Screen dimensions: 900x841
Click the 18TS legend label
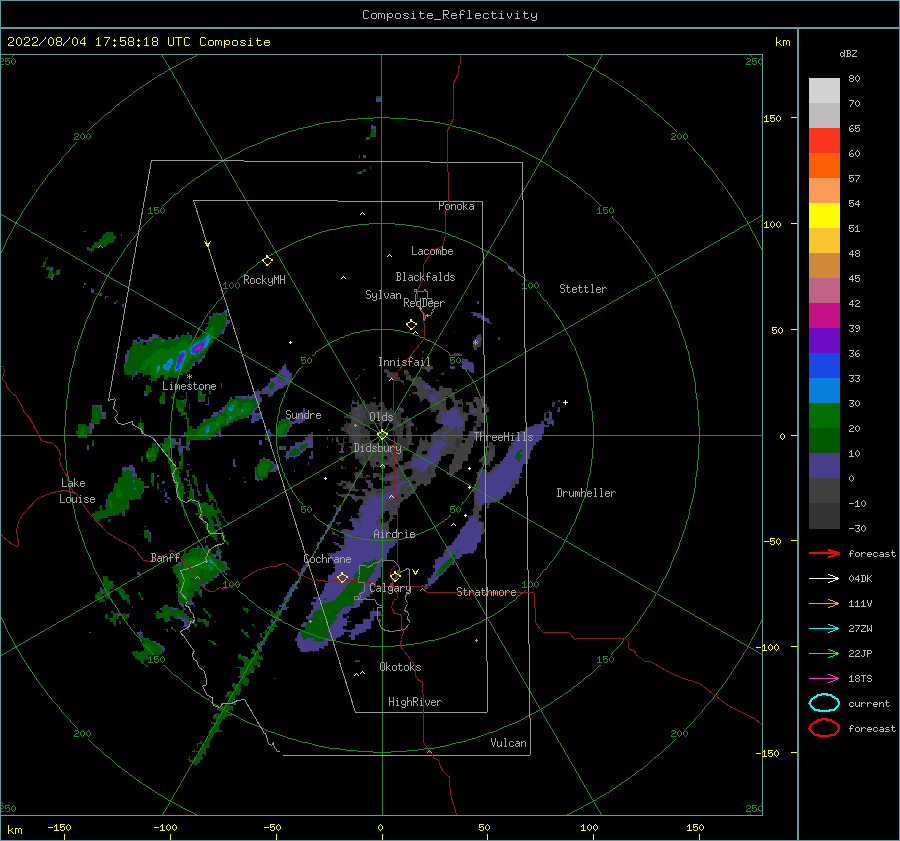pyautogui.click(x=860, y=678)
